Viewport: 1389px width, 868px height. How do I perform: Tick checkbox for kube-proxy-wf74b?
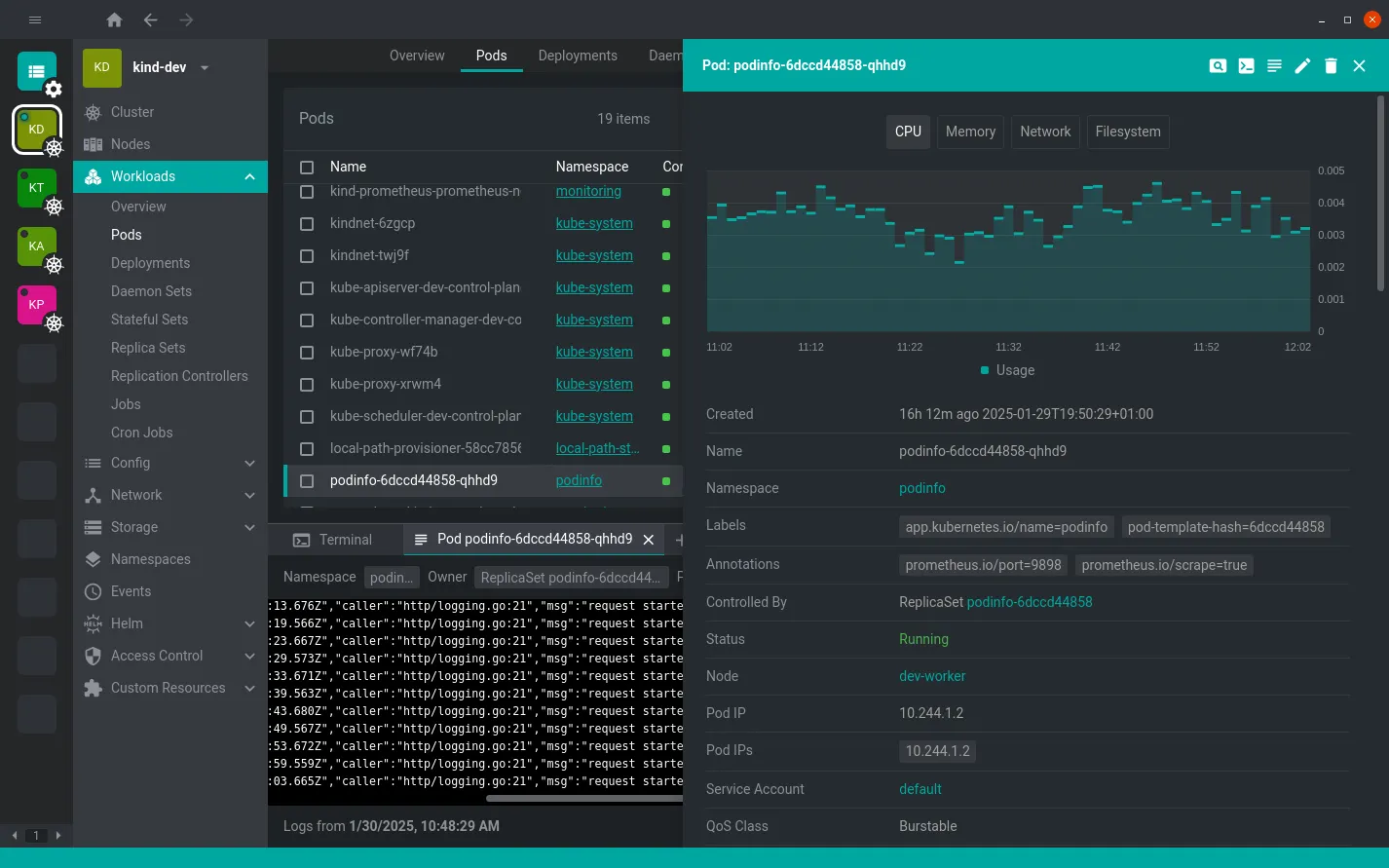point(307,353)
